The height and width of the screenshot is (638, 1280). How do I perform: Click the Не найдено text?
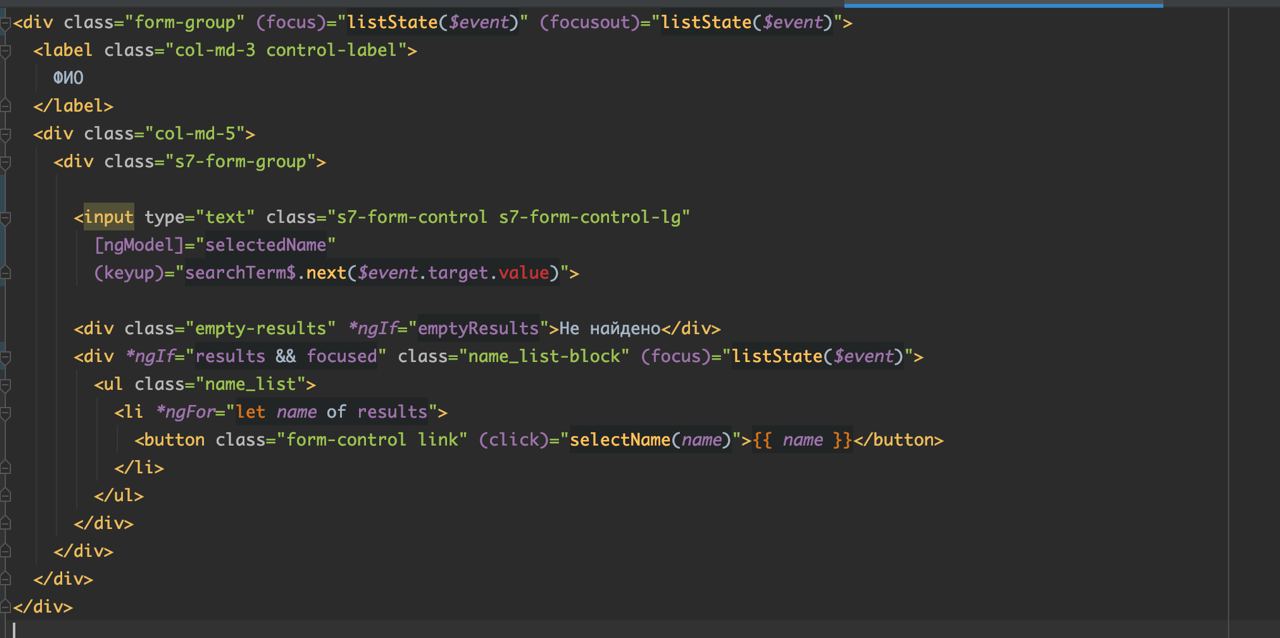tap(610, 328)
